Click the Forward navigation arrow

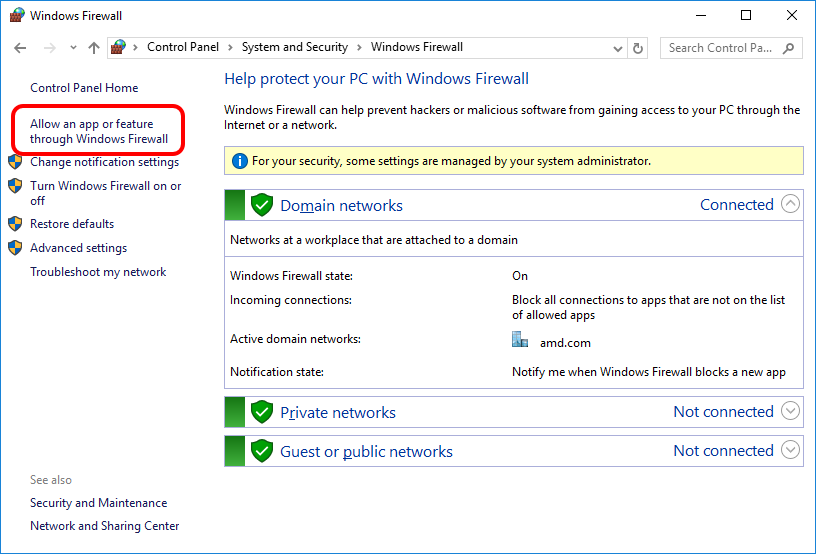coord(48,48)
